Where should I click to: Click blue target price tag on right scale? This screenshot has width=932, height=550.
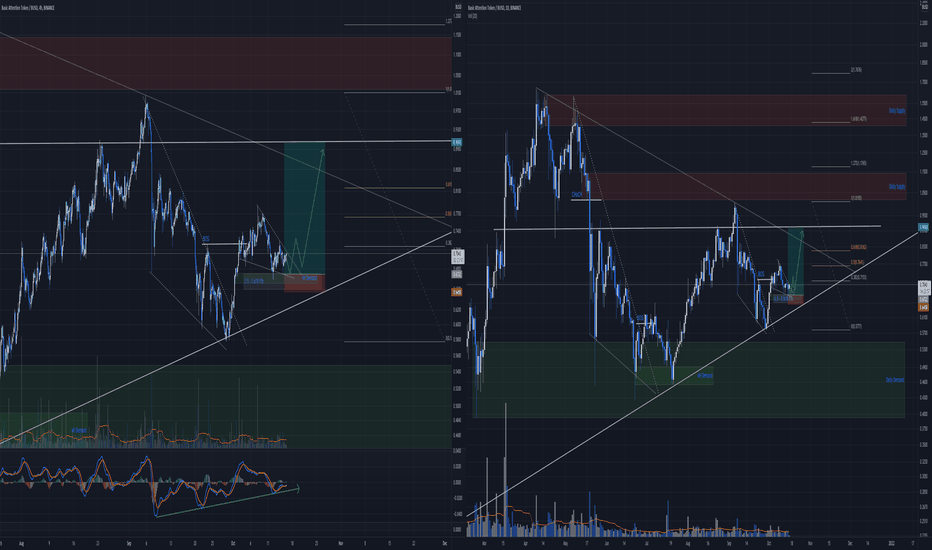[x=924, y=227]
